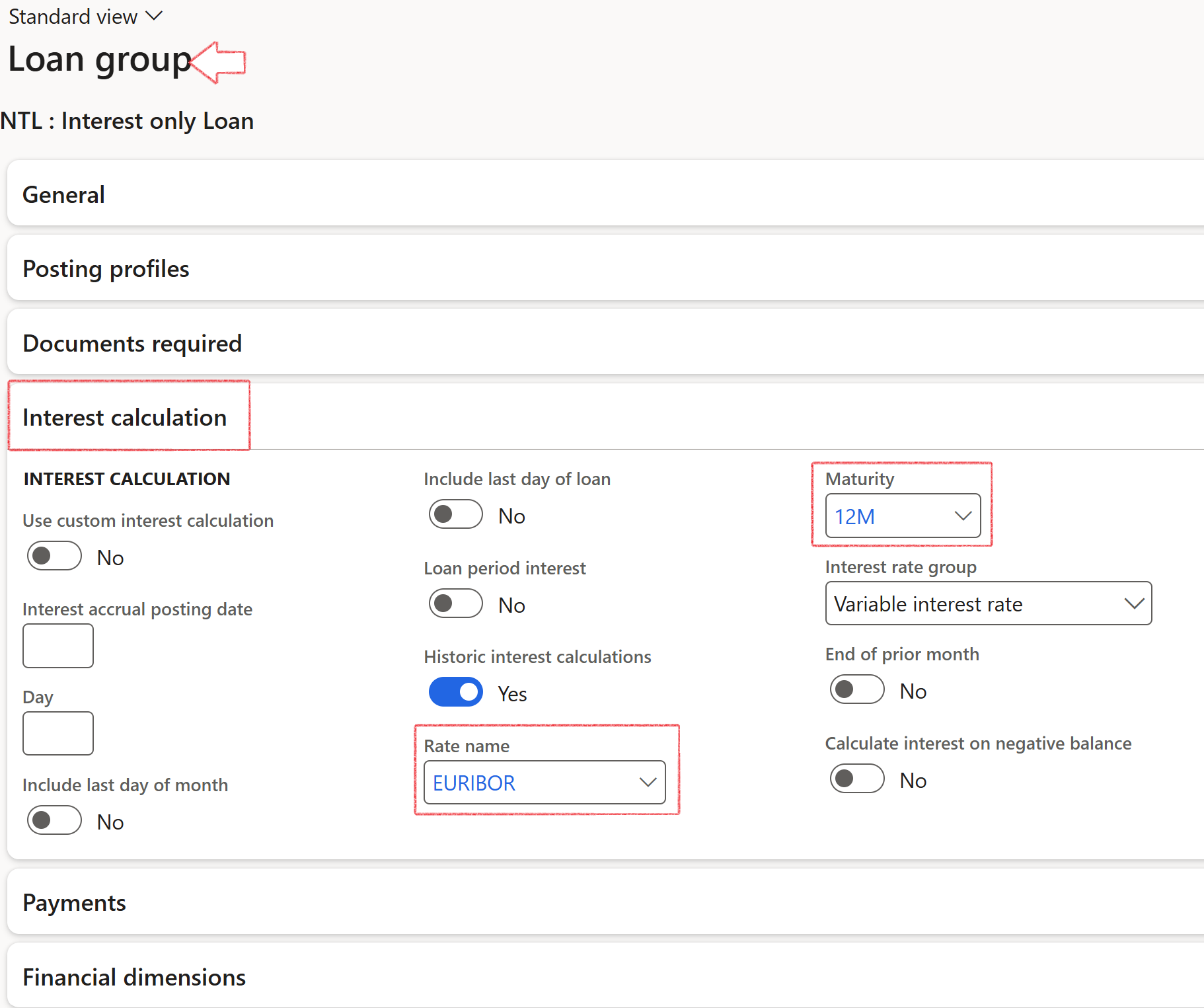Open the Interest rate group dropdown
The height and width of the screenshot is (1008, 1204).
pyautogui.click(x=988, y=603)
